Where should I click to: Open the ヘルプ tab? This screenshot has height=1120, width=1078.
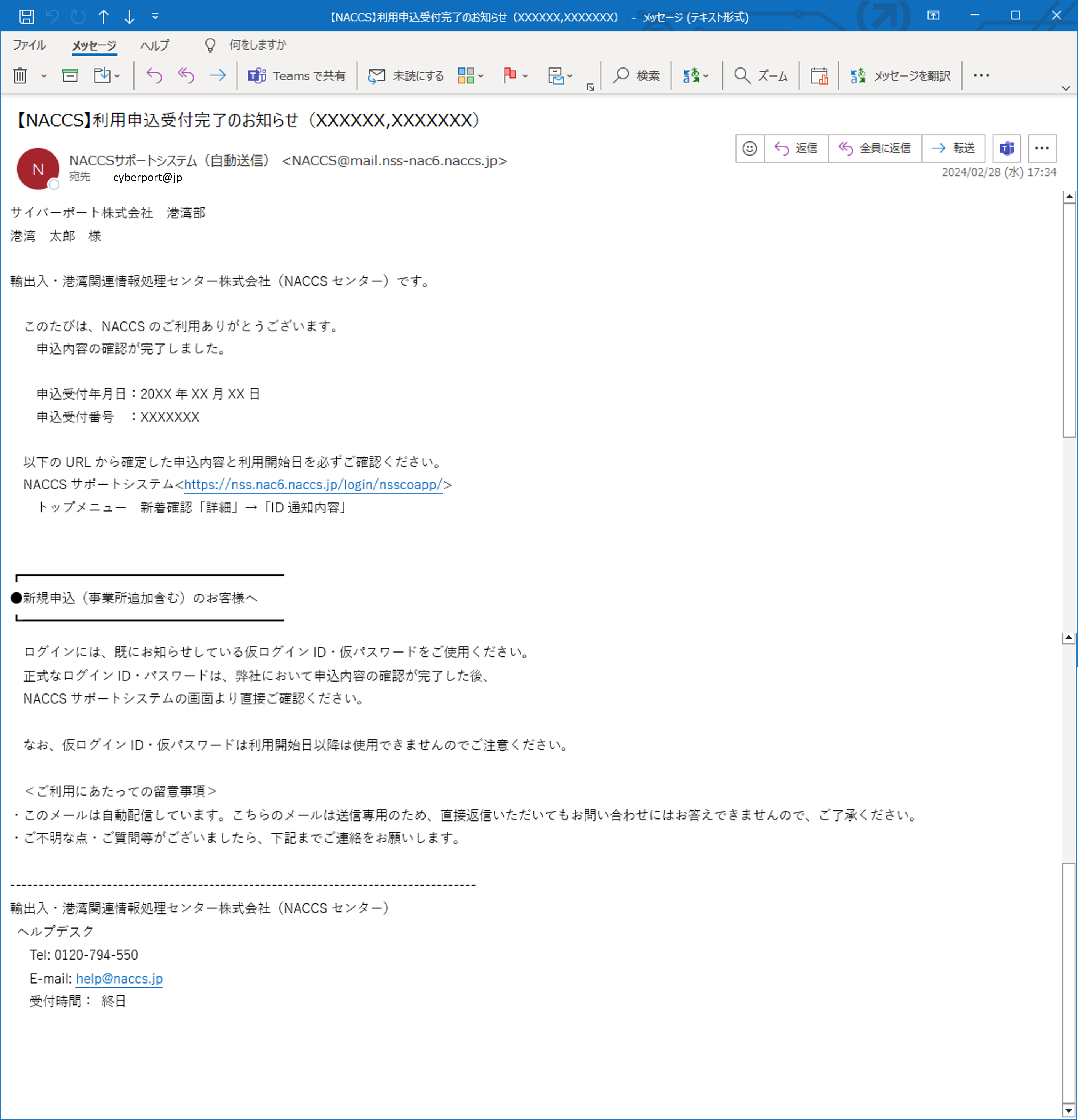pyautogui.click(x=154, y=45)
